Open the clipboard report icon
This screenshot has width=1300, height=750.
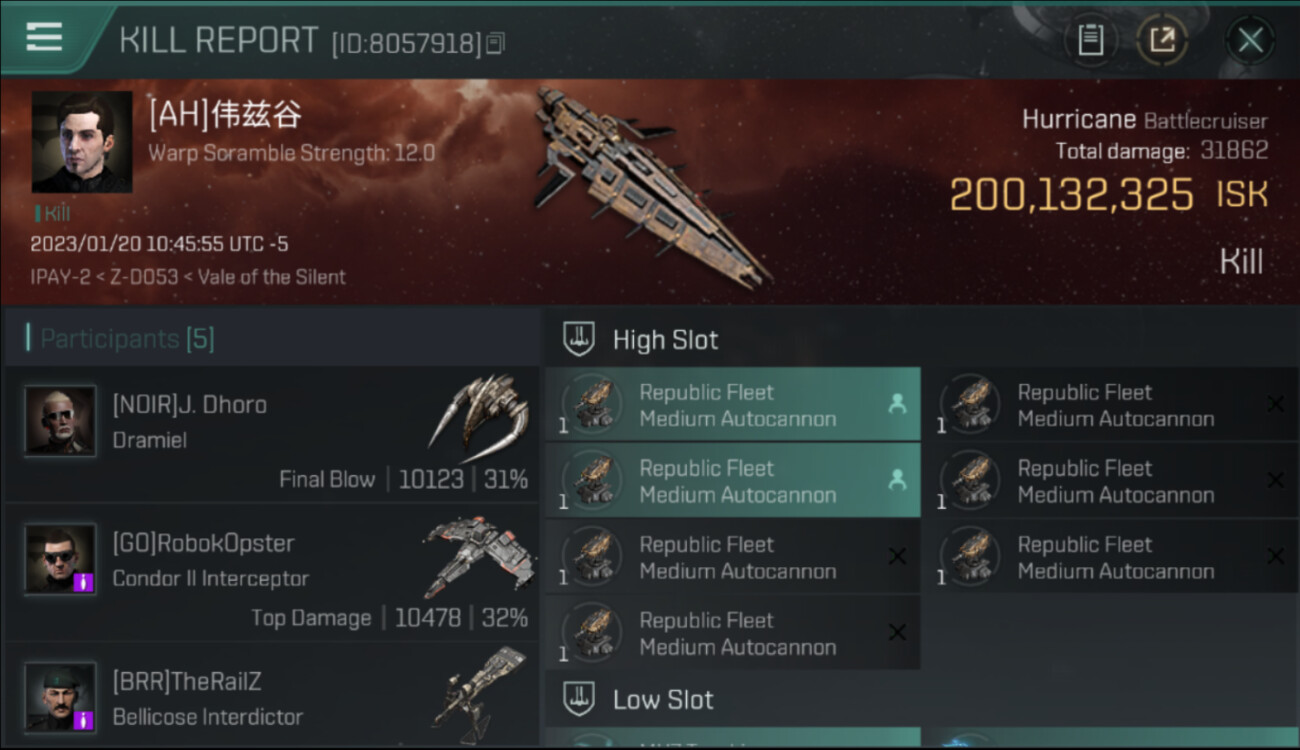tap(1090, 40)
